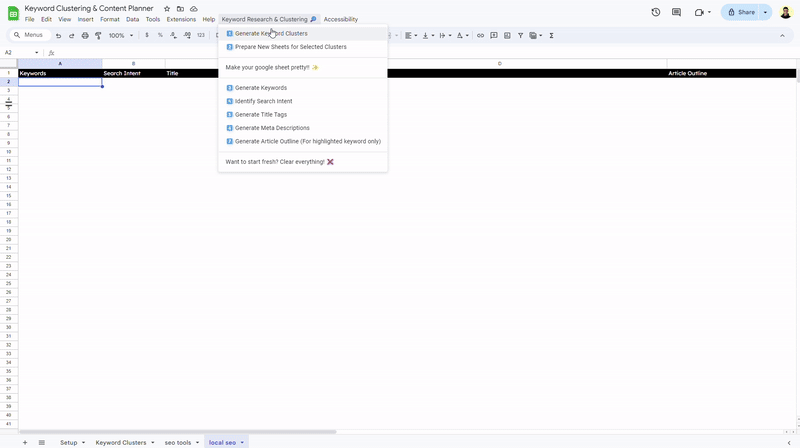
Task: Collapse the toolbar with chevron arrow
Action: (x=782, y=35)
